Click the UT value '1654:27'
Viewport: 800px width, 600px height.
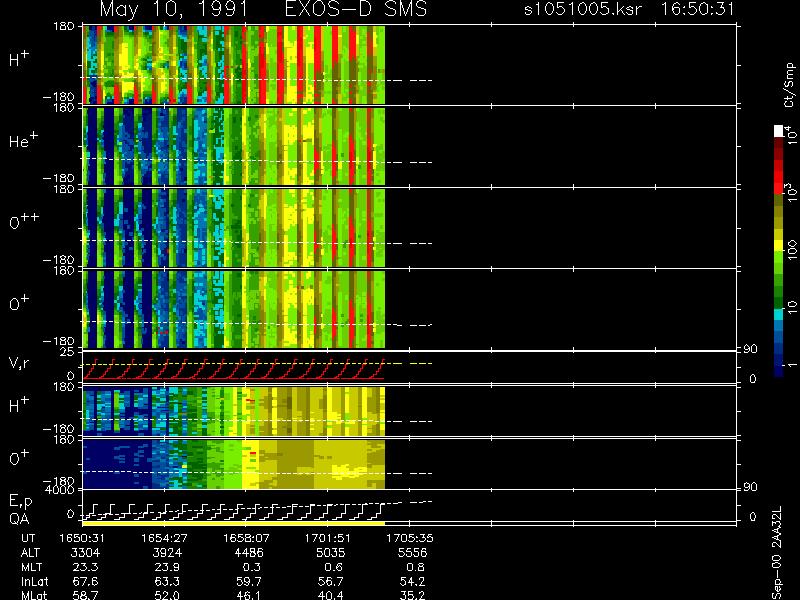pos(164,538)
